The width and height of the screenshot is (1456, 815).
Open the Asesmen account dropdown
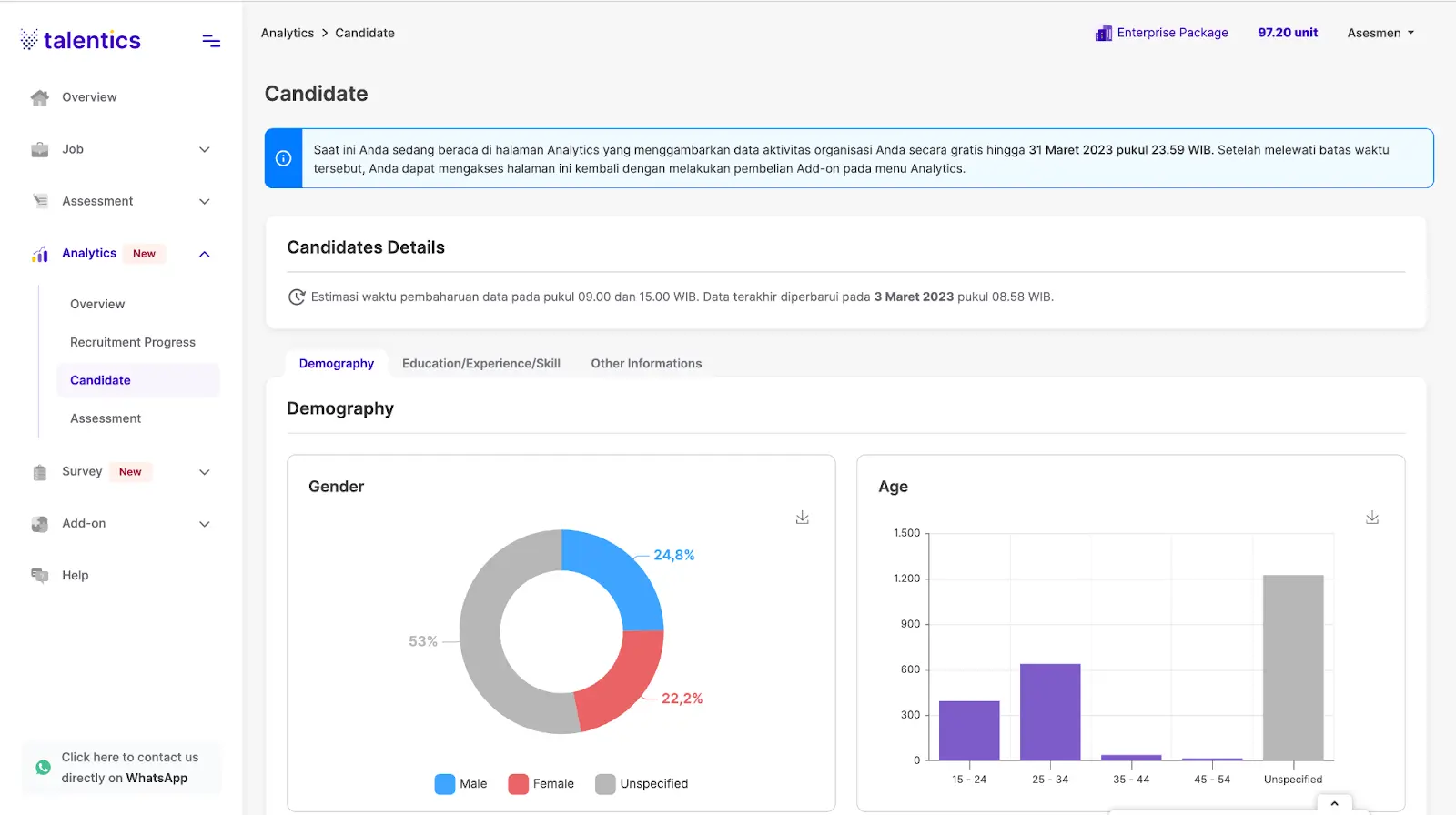[x=1380, y=33]
